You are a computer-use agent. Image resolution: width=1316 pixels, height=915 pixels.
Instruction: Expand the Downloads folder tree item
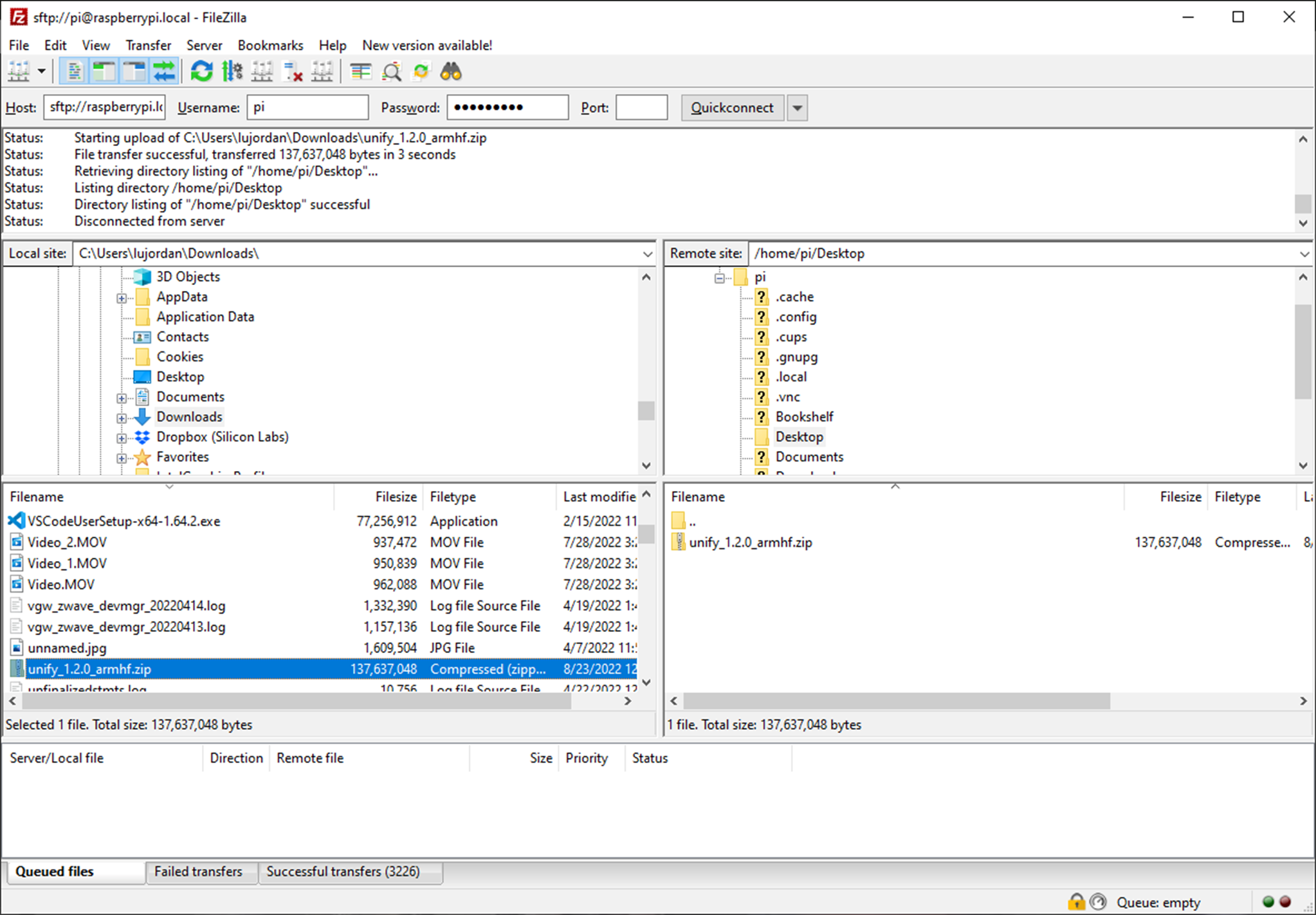pos(121,416)
